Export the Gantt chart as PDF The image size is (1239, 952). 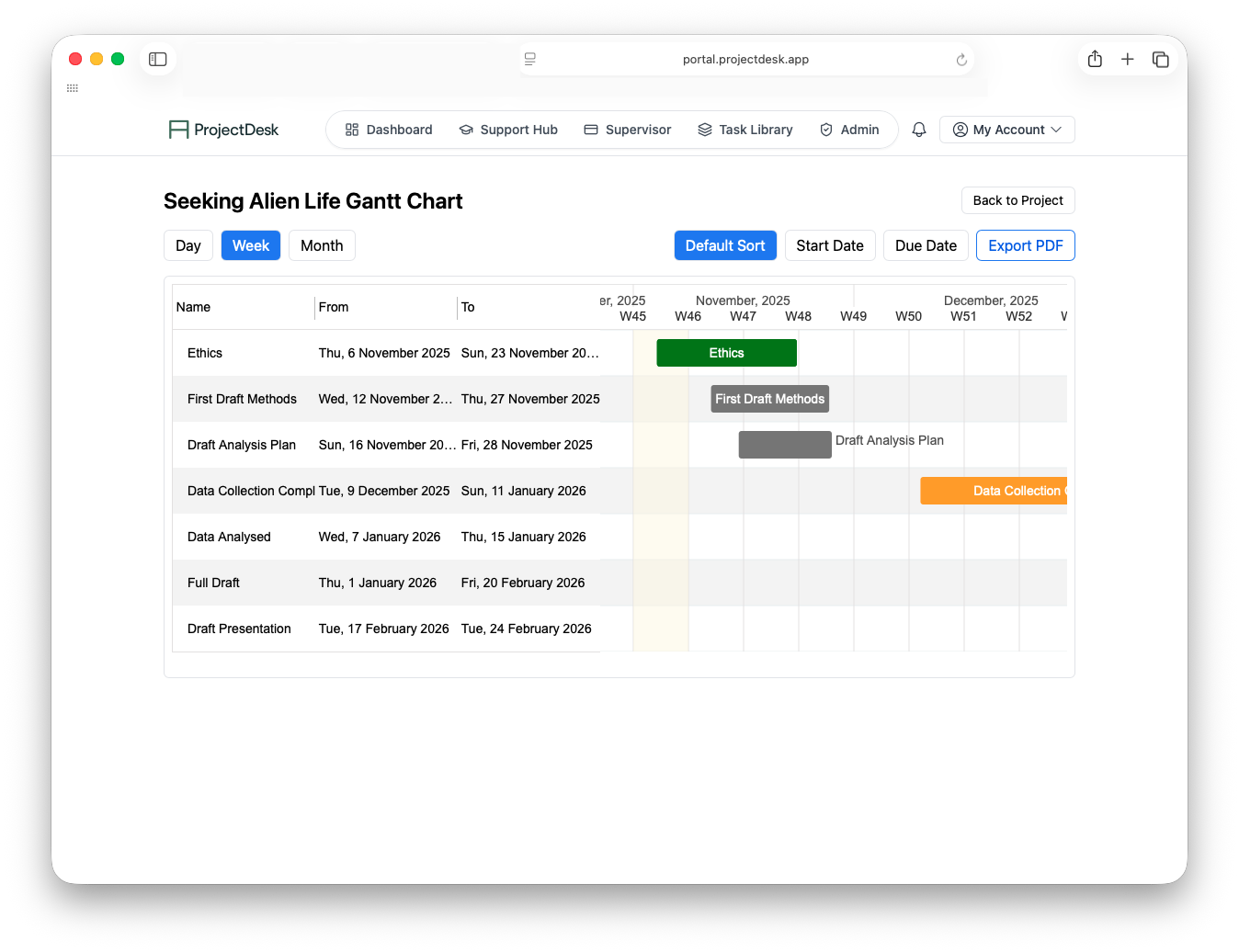(1025, 245)
